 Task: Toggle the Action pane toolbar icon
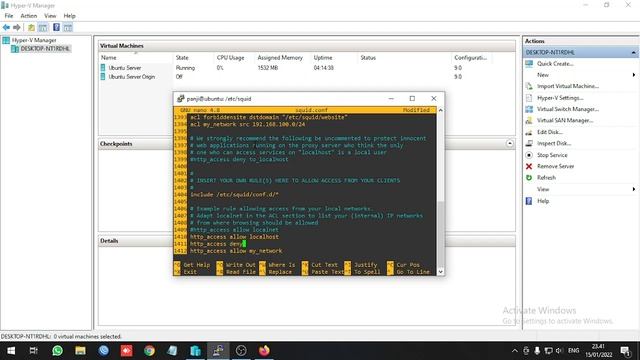tap(68, 27)
